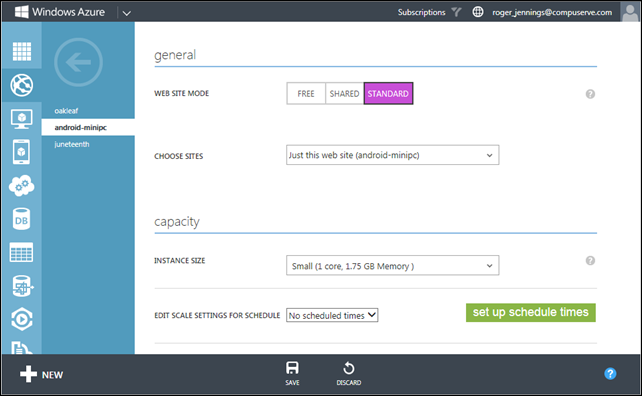Open the language globe icon in header

tap(478, 12)
